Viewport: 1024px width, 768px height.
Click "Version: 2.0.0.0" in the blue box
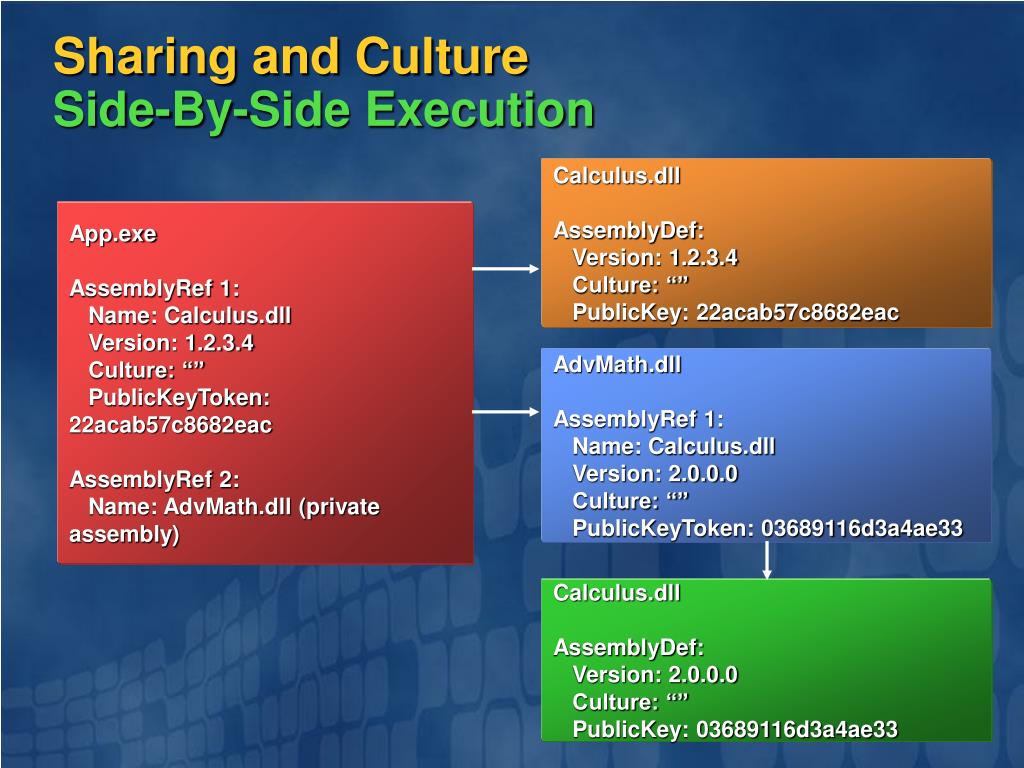655,474
